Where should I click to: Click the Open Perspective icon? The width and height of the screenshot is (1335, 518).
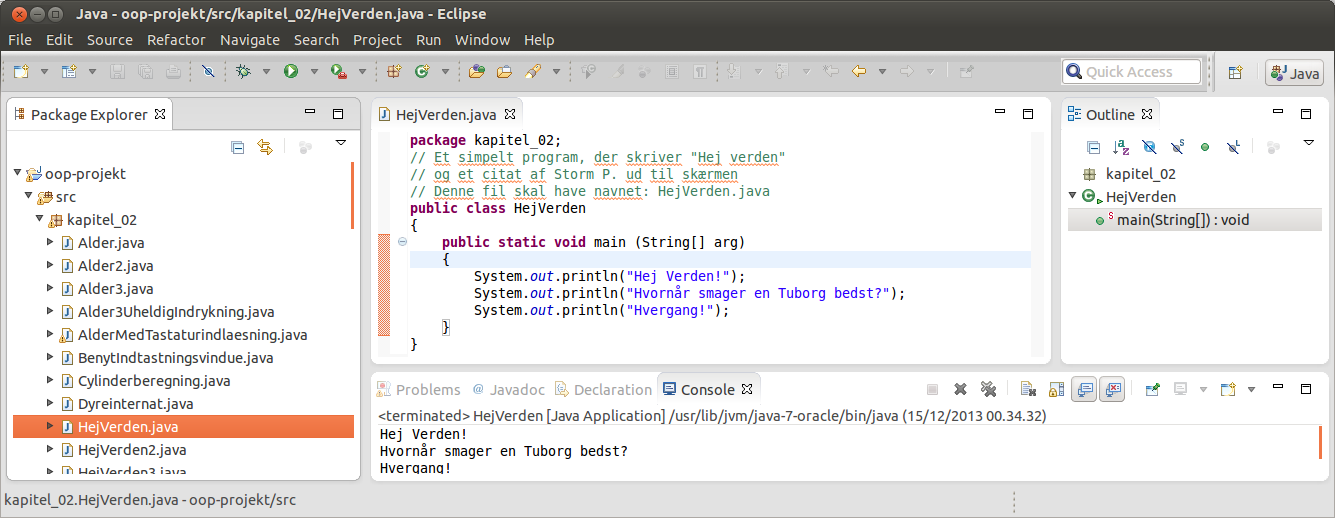pyautogui.click(x=1236, y=72)
